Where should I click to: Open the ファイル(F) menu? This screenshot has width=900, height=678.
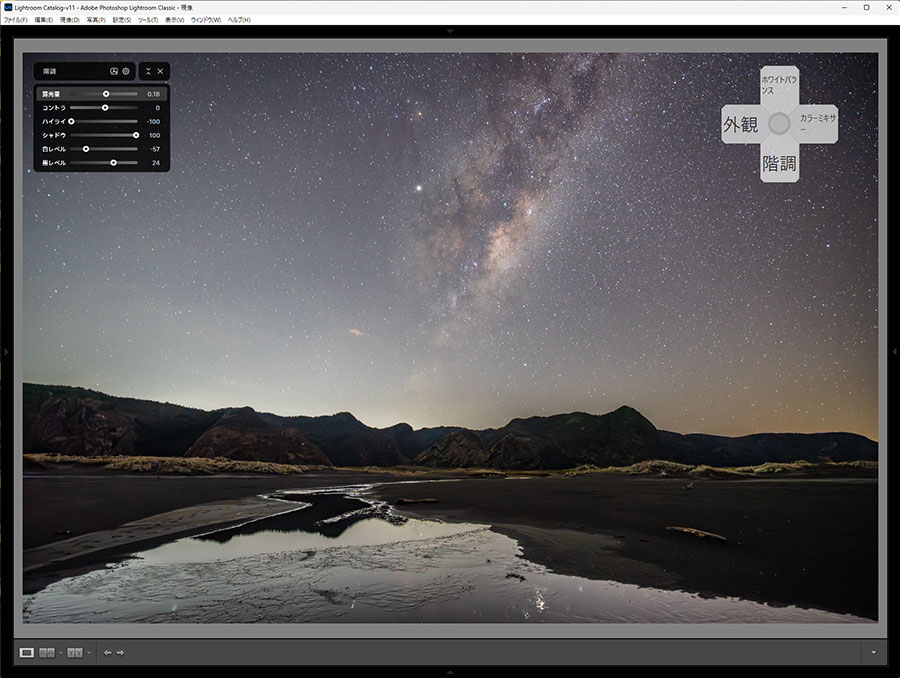(x=15, y=20)
